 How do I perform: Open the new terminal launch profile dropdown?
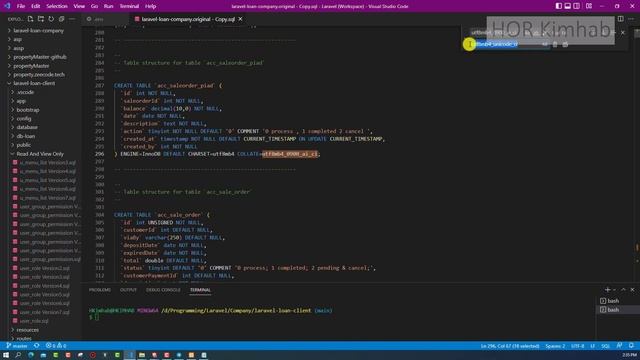click(614, 290)
